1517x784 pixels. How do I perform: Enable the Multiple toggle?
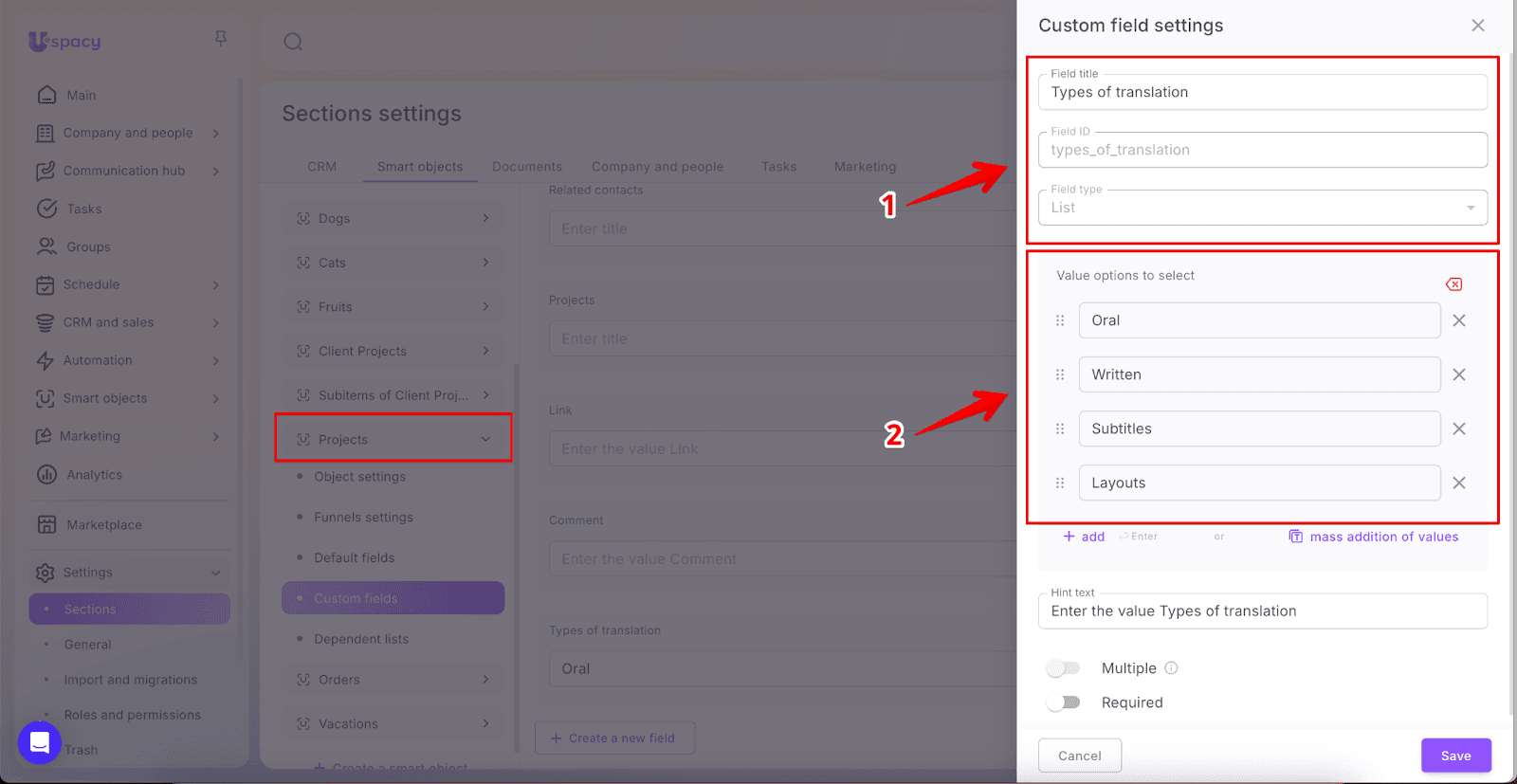[x=1063, y=668]
